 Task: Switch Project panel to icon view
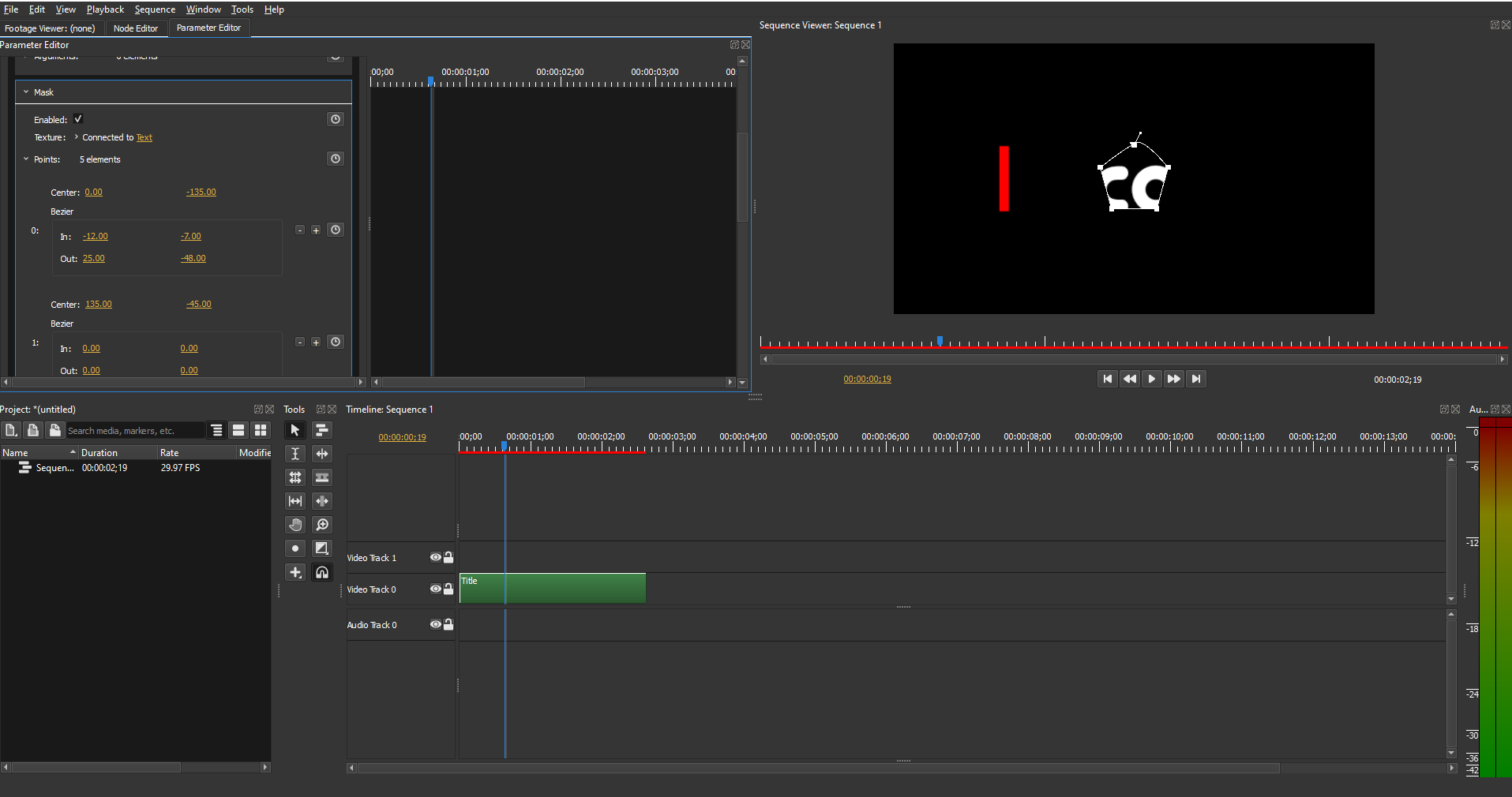pyautogui.click(x=261, y=430)
